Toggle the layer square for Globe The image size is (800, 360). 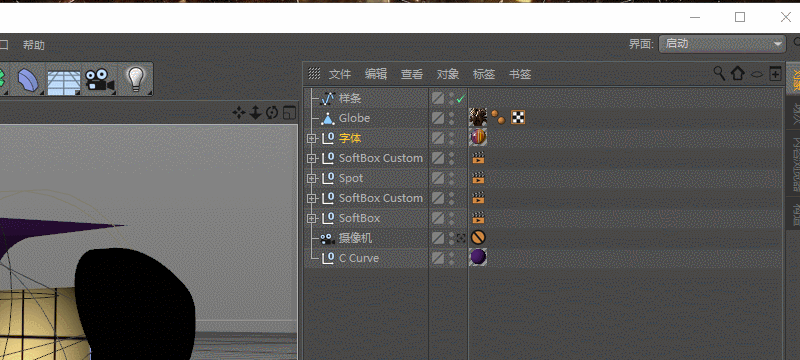[438, 118]
